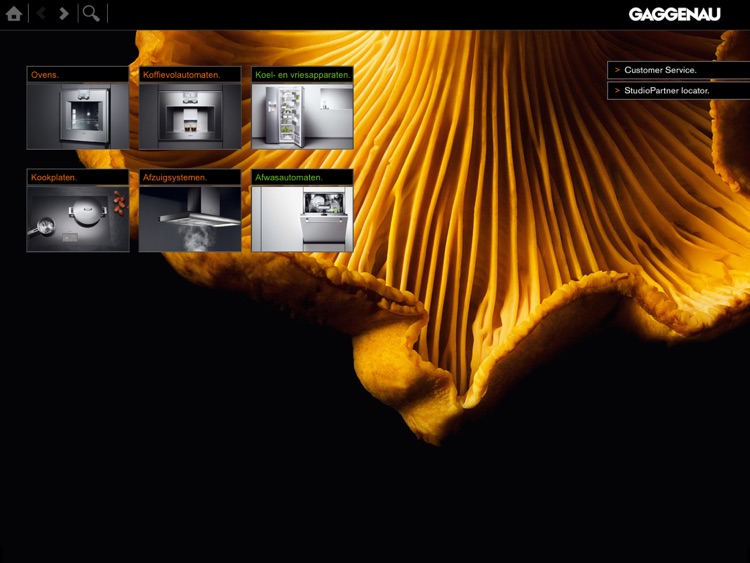Tap the cooktop with pan picture
This screenshot has height=563, width=750.
78,218
